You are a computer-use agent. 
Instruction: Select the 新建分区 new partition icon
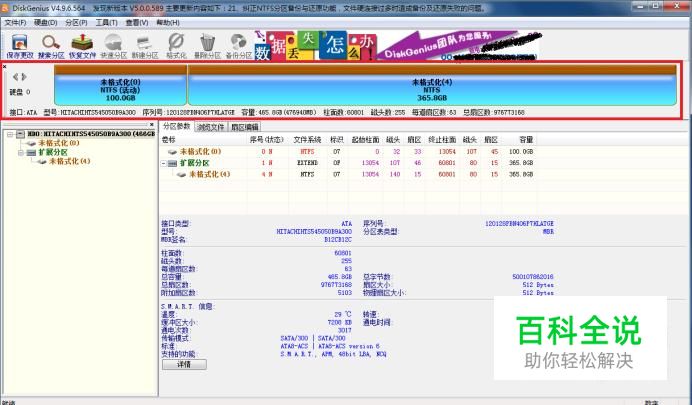[x=145, y=46]
